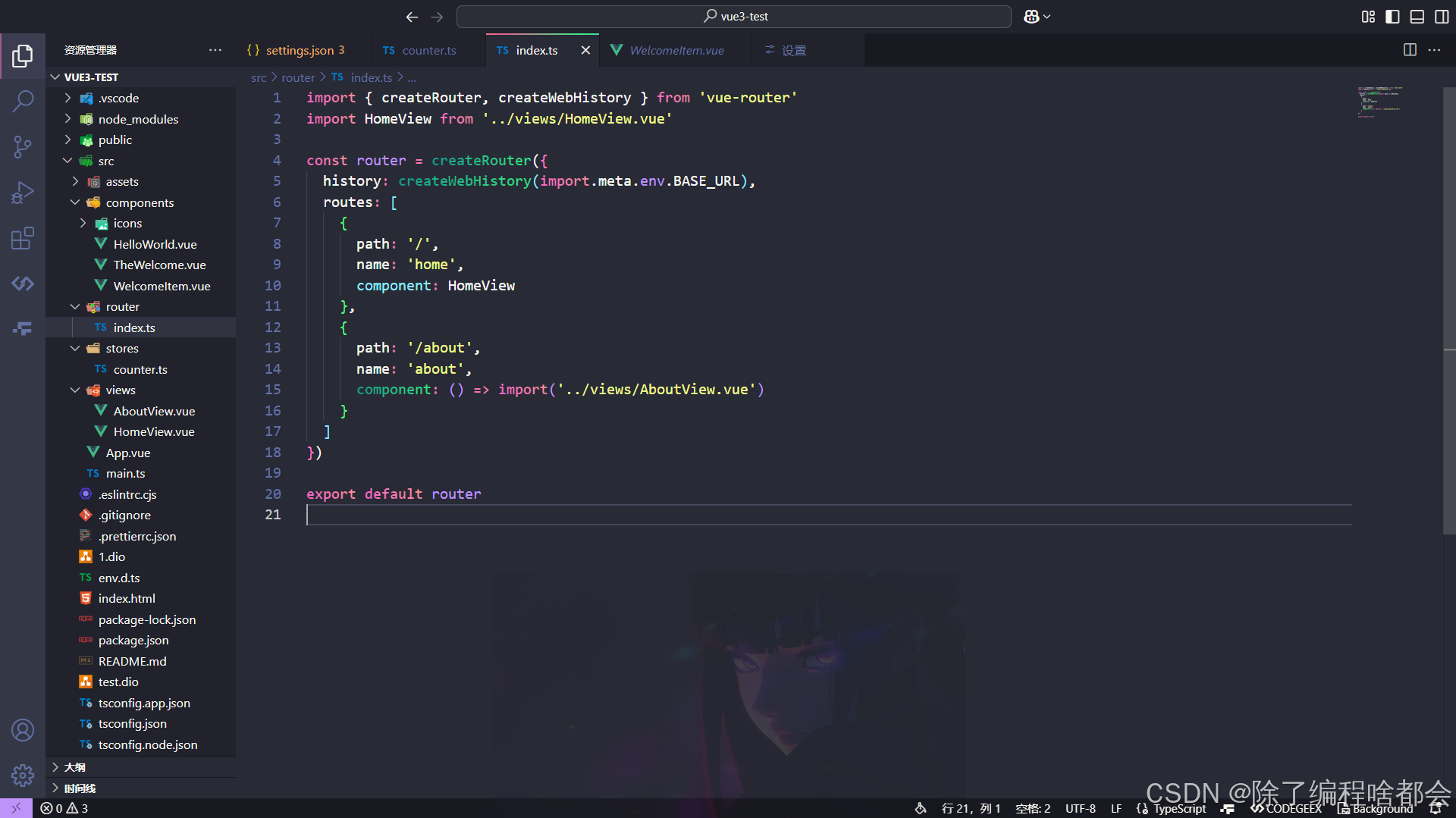Screen dimensions: 1456x818
Task: Open package.json file
Action: pyautogui.click(x=141, y=640)
